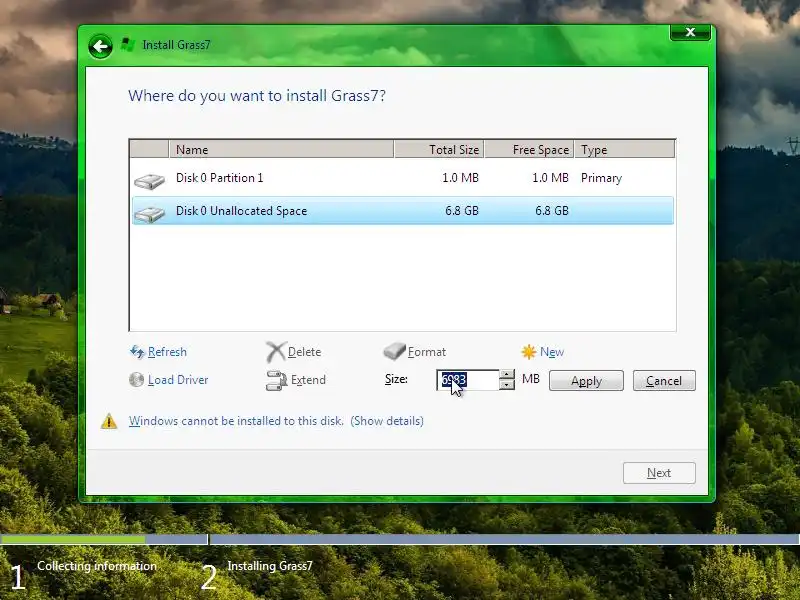The height and width of the screenshot is (600, 800).
Task: Click the Load Driver disc icon
Action: 136,380
